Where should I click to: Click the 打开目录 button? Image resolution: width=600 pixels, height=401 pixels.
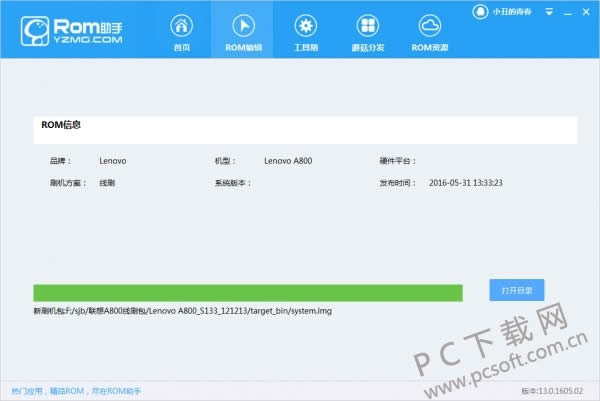click(517, 290)
